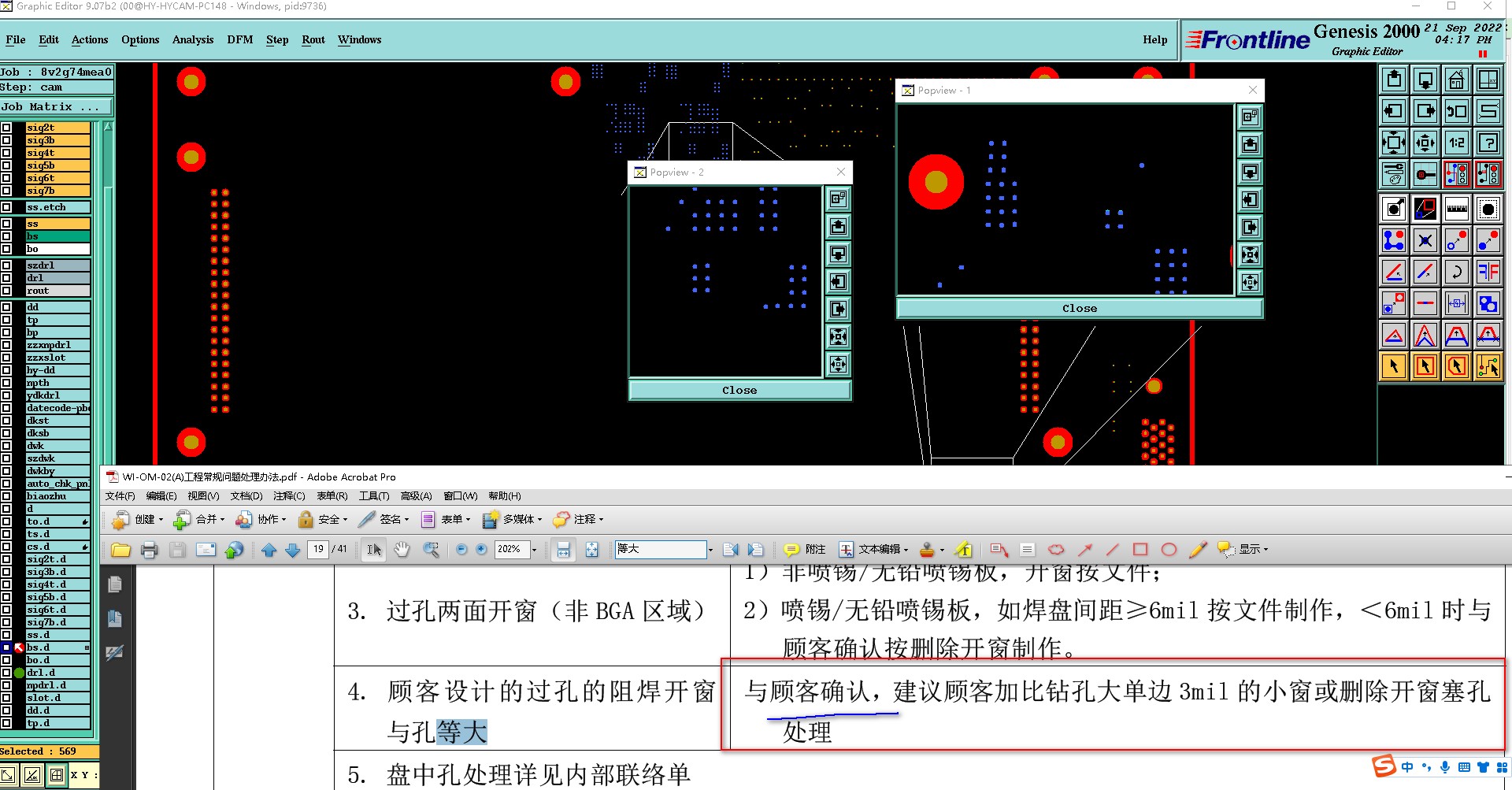The image size is (1512, 790).
Task: Toggle the checkbox next to layer biaozhu
Action: click(6, 496)
